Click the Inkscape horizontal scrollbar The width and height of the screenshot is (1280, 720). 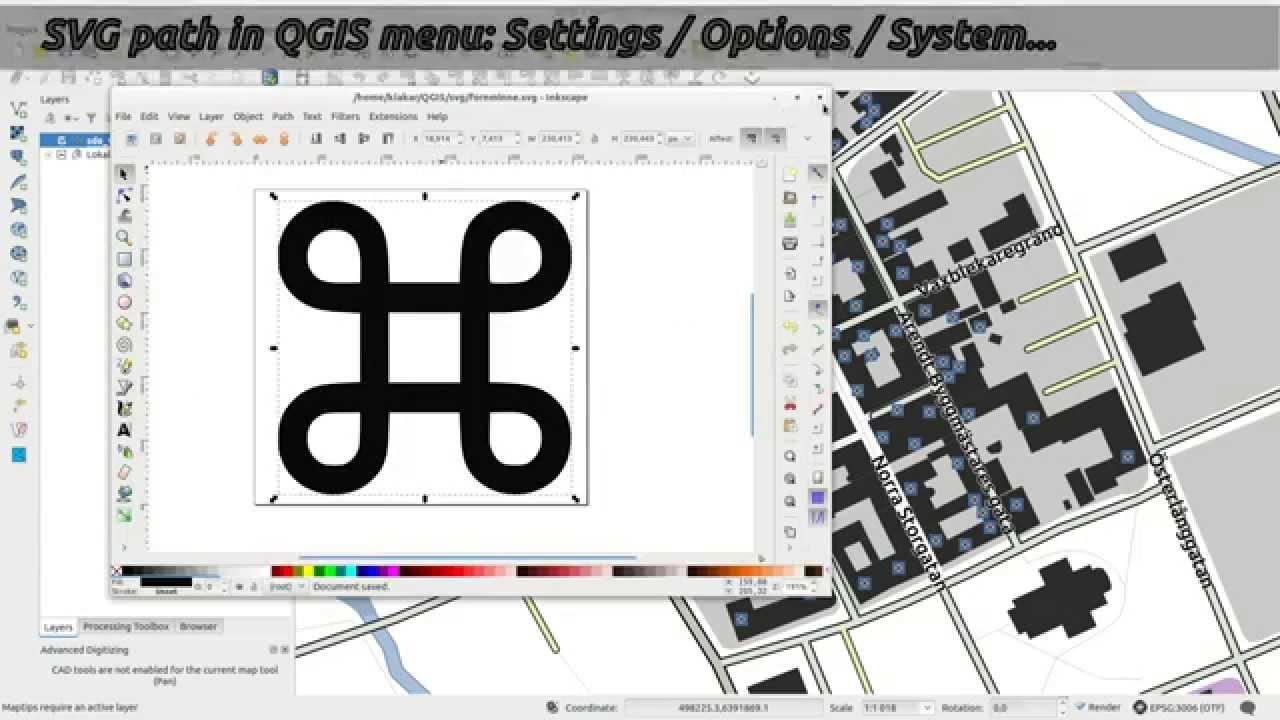point(467,557)
